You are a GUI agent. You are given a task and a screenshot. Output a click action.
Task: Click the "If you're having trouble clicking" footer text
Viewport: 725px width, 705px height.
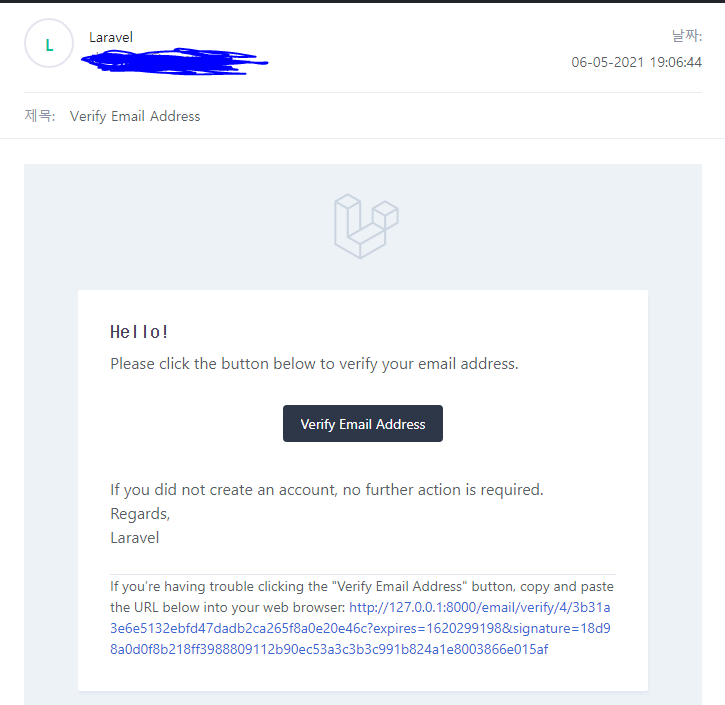362,586
